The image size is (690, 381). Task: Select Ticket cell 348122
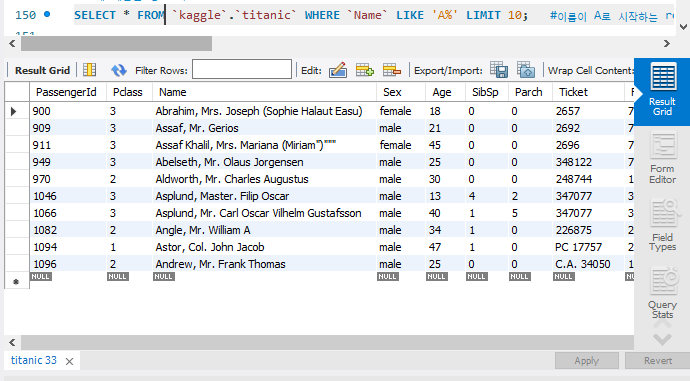click(x=588, y=162)
